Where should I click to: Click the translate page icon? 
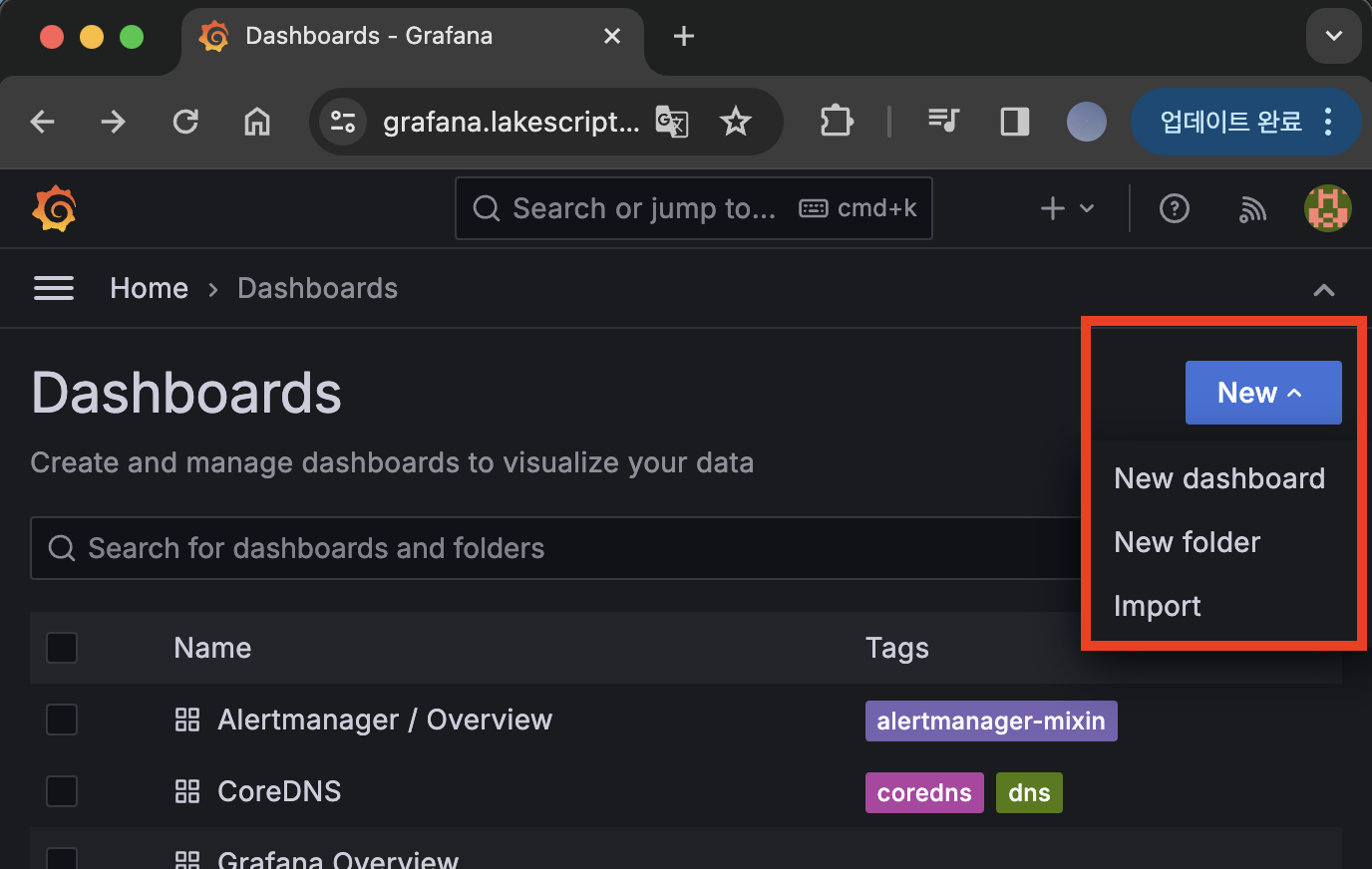point(672,122)
